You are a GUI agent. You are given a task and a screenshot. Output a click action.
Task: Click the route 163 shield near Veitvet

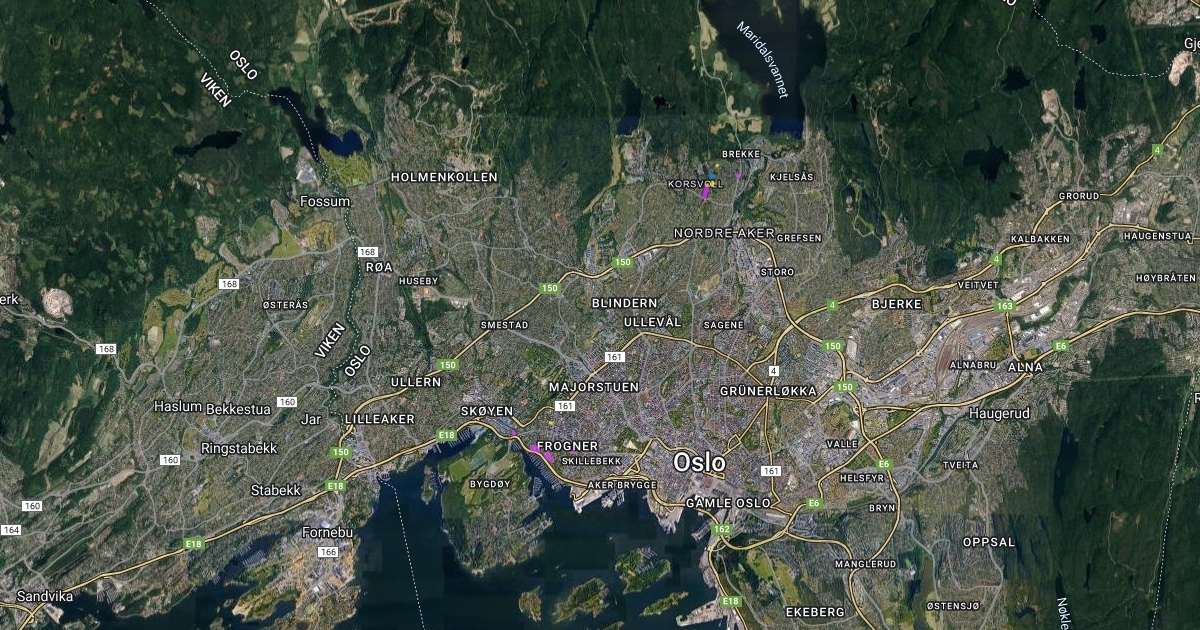(1005, 306)
